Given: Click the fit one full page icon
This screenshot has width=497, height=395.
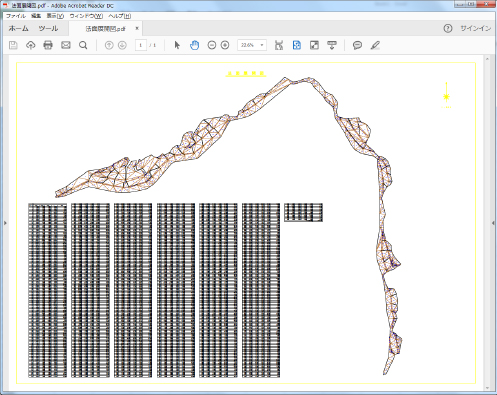Looking at the screenshot, I should pyautogui.click(x=297, y=45).
